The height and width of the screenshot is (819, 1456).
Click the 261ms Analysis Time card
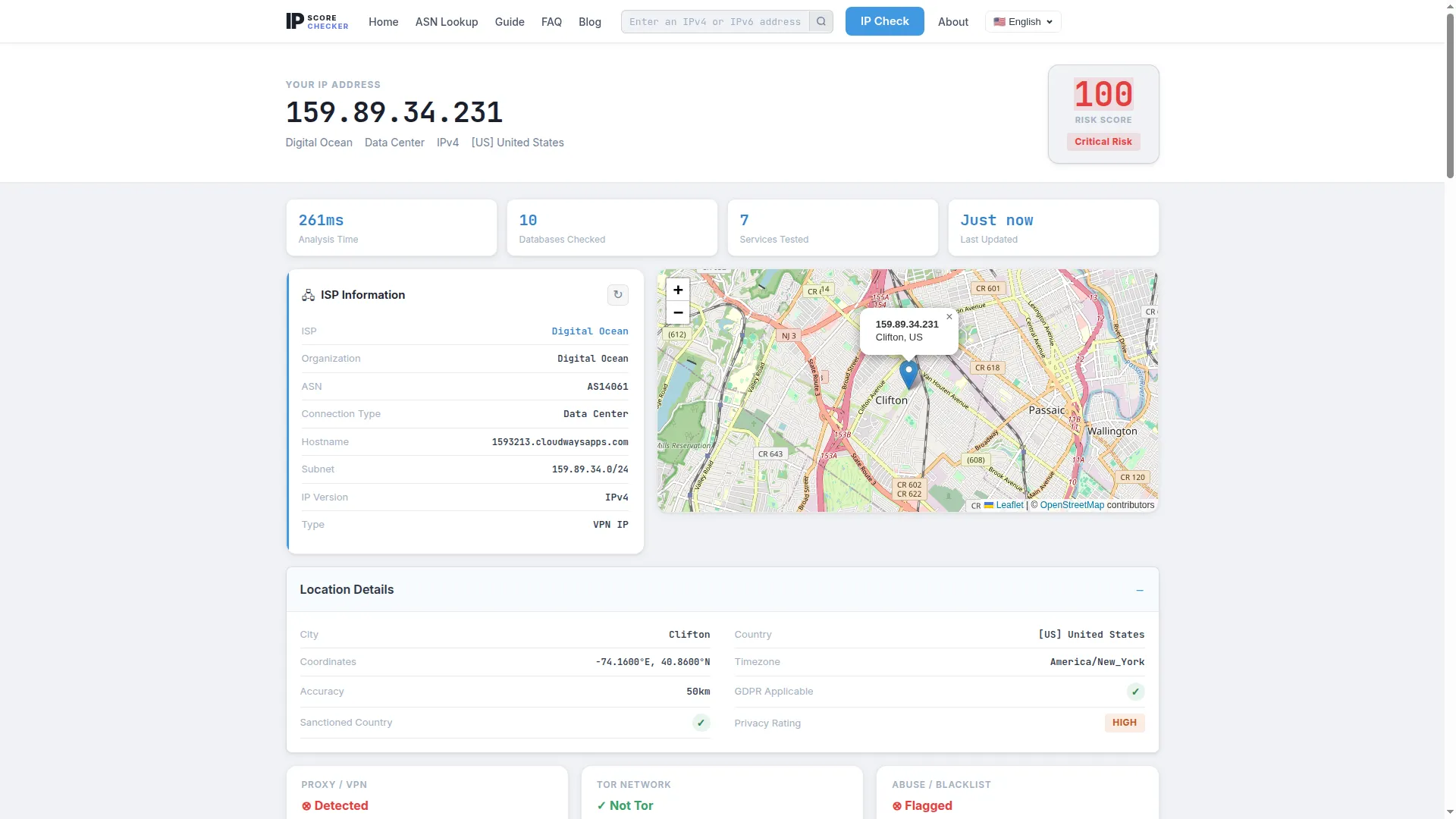[391, 227]
